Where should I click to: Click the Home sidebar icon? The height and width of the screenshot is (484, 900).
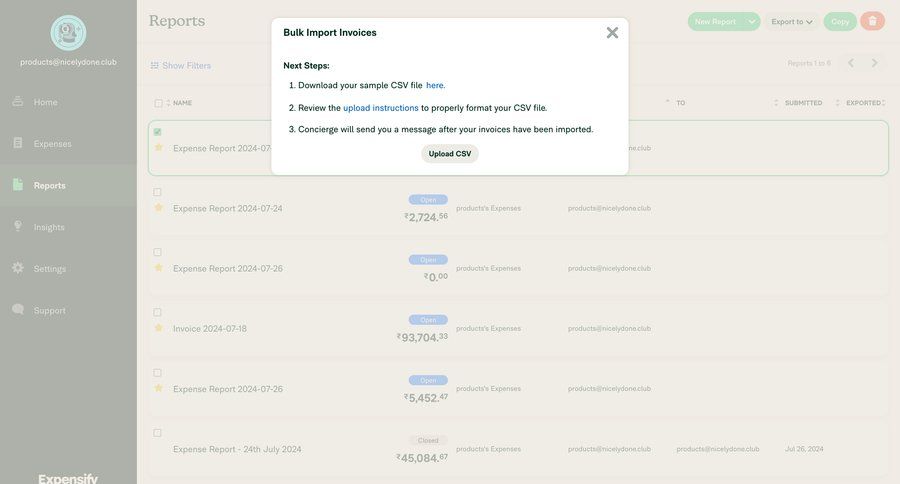coord(18,102)
